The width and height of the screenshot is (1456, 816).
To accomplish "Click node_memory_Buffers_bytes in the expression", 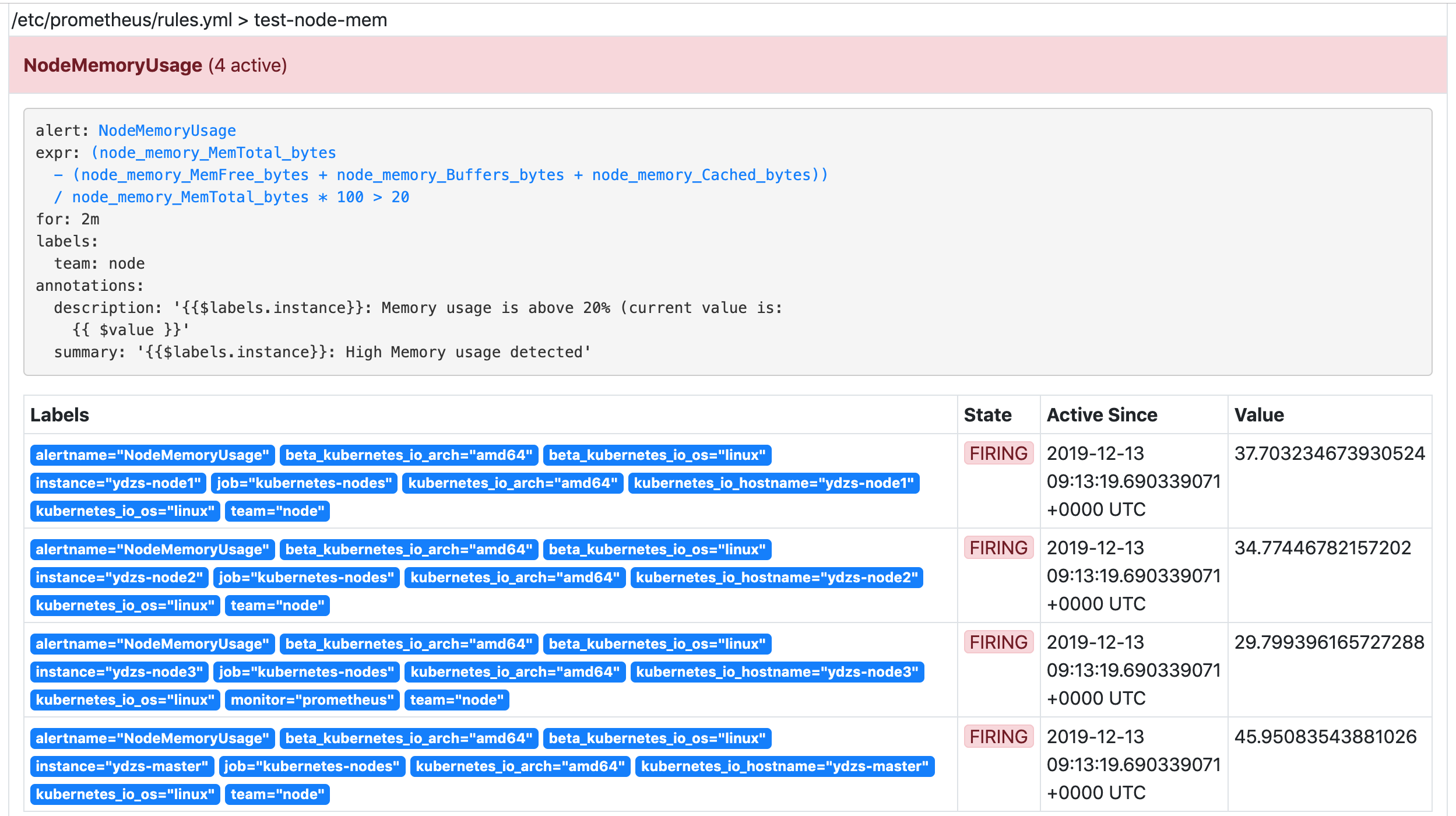I will (x=450, y=174).
